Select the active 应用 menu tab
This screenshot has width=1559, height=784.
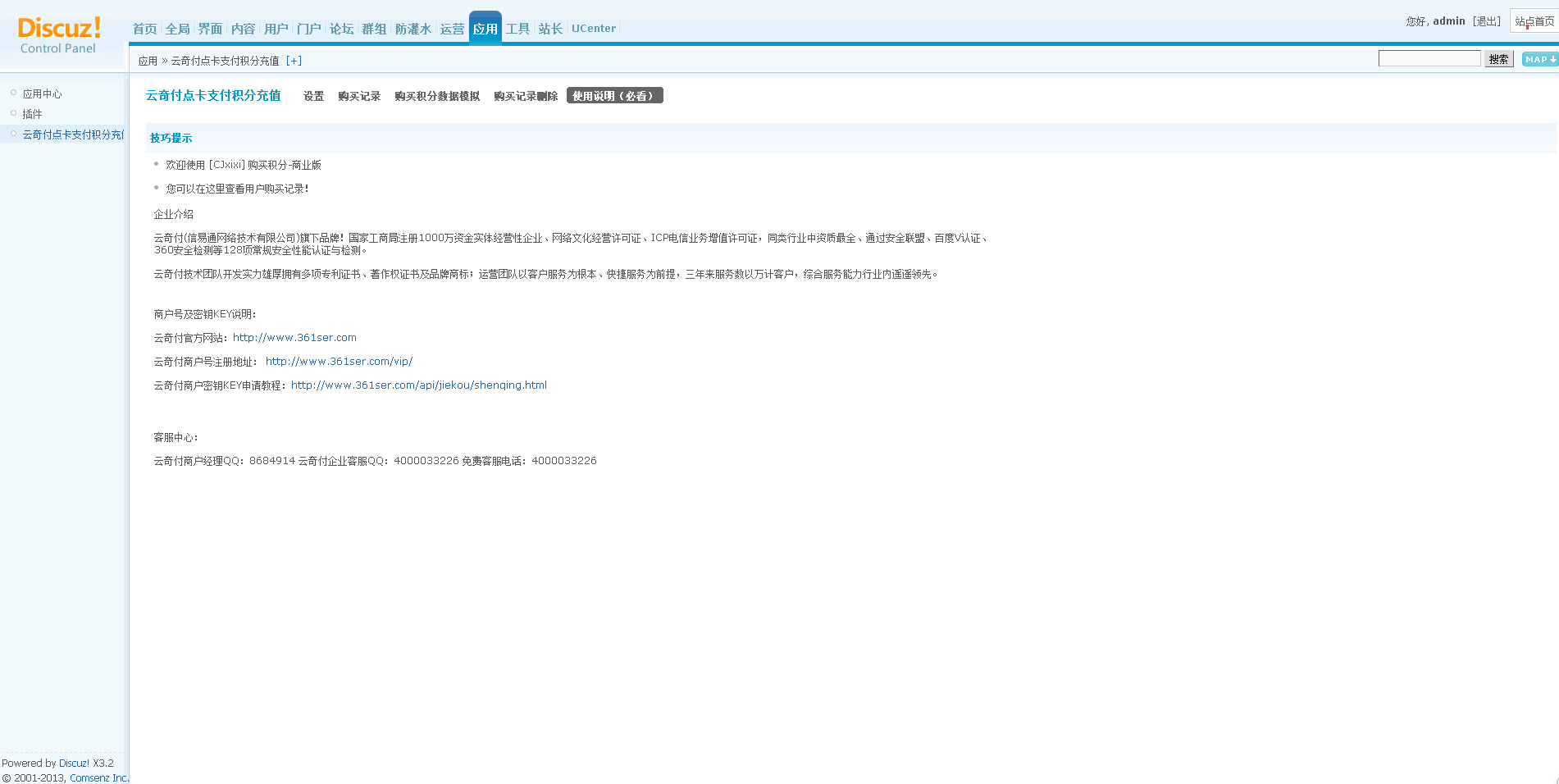pos(485,29)
